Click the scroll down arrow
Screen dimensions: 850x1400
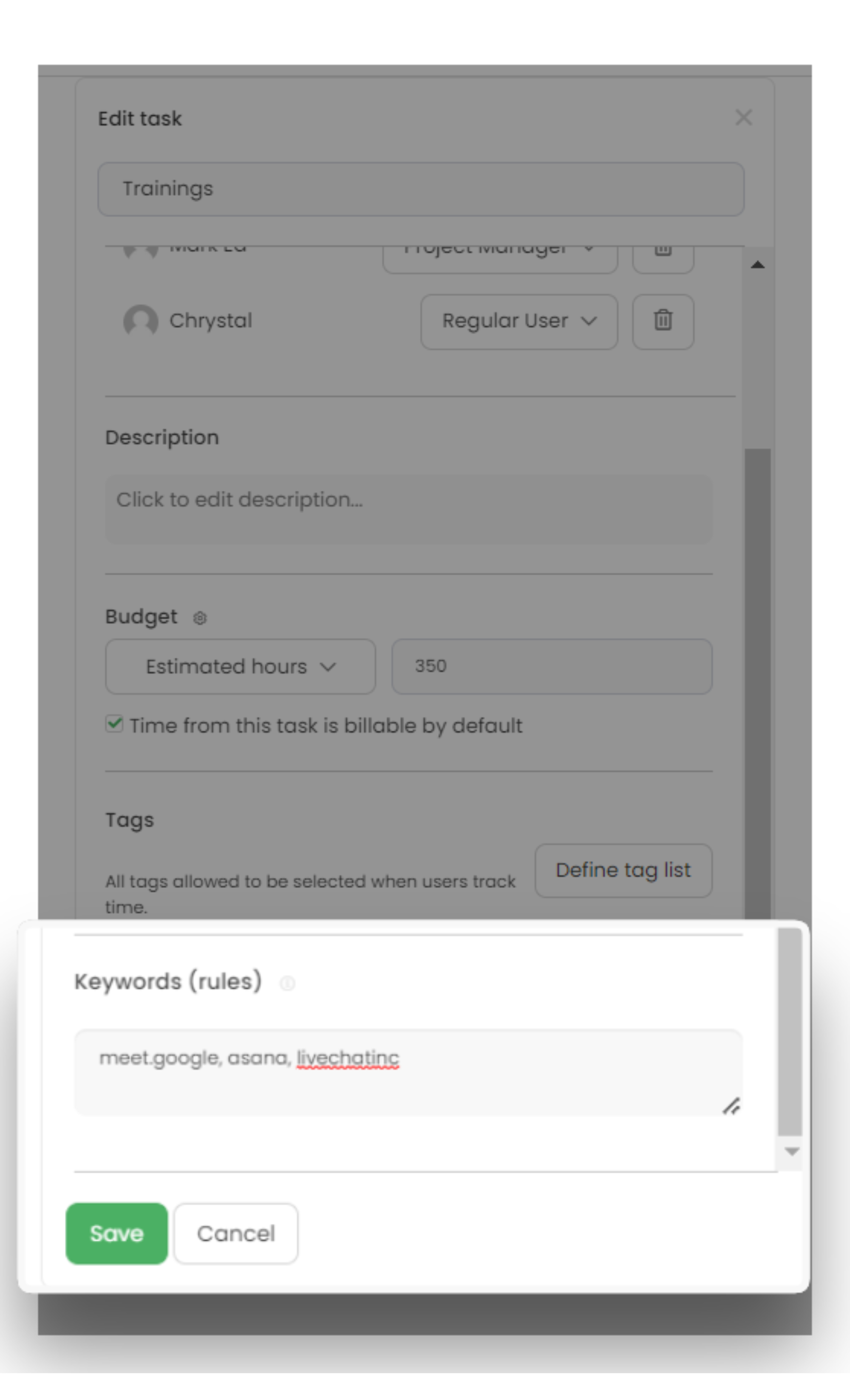pyautogui.click(x=791, y=1151)
